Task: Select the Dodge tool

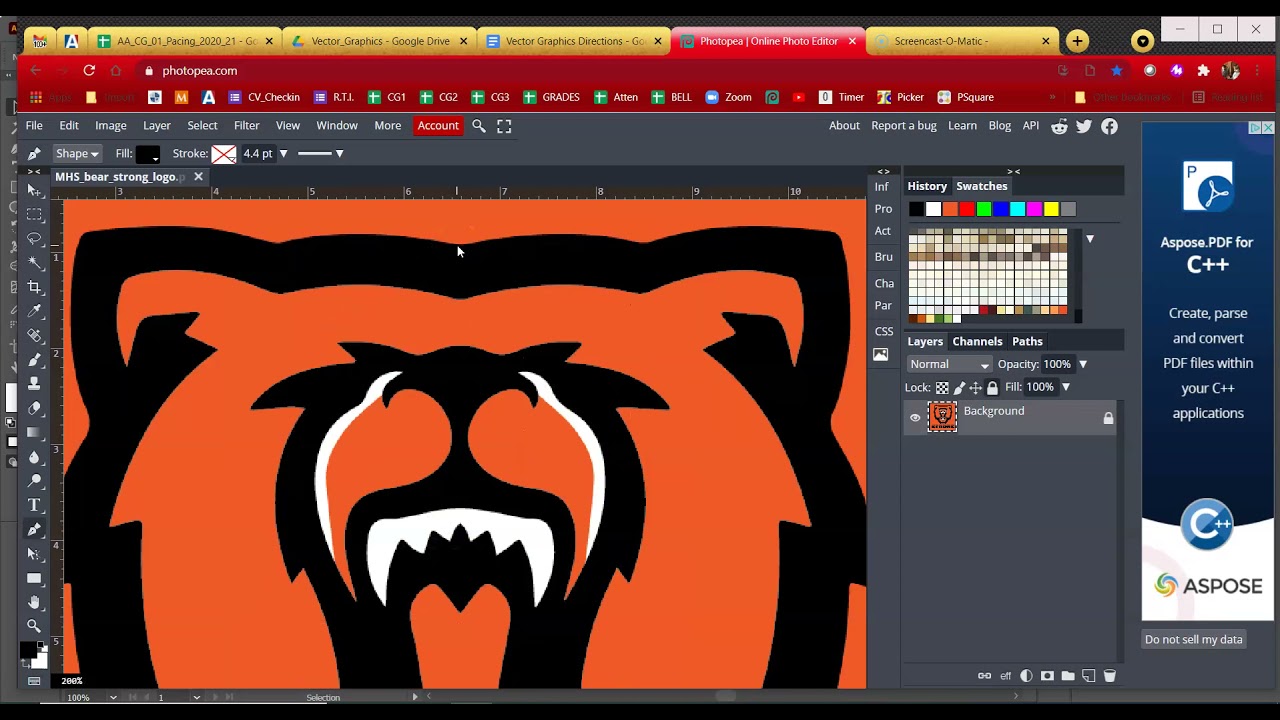Action: [x=34, y=481]
